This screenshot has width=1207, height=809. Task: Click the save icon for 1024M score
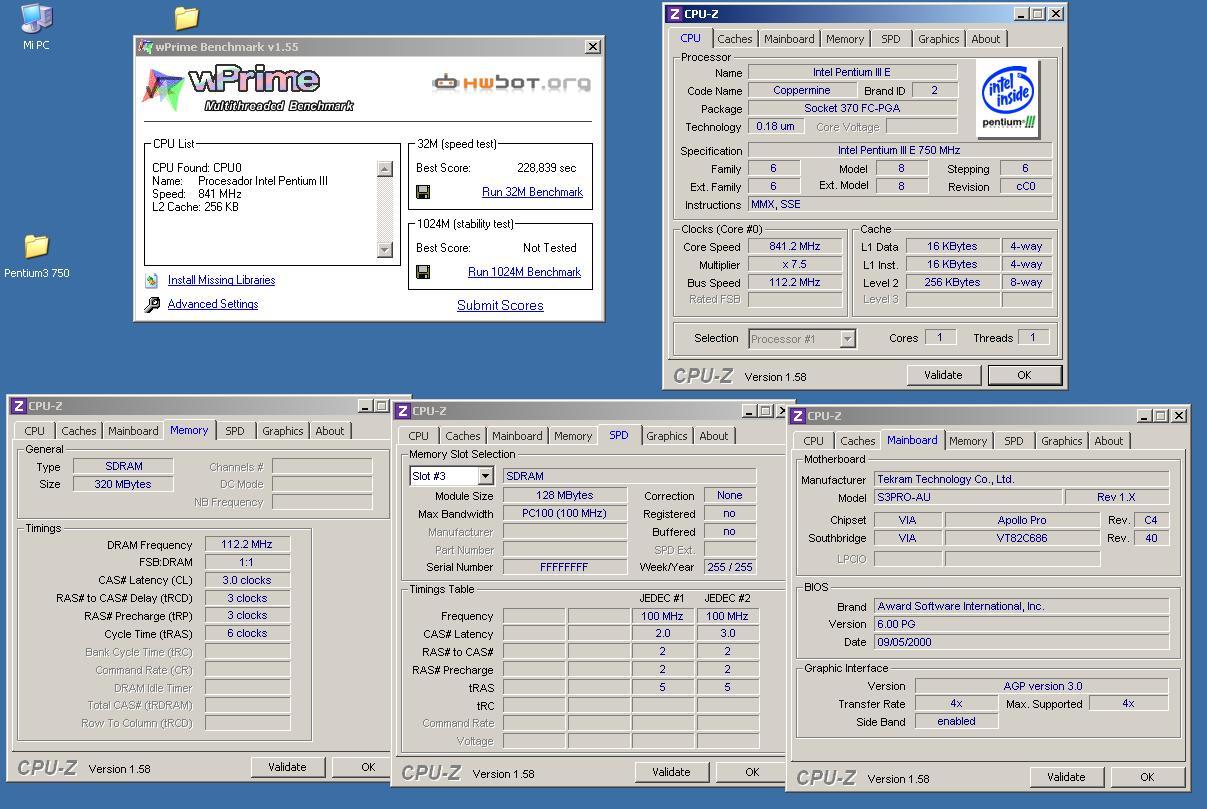[x=423, y=272]
